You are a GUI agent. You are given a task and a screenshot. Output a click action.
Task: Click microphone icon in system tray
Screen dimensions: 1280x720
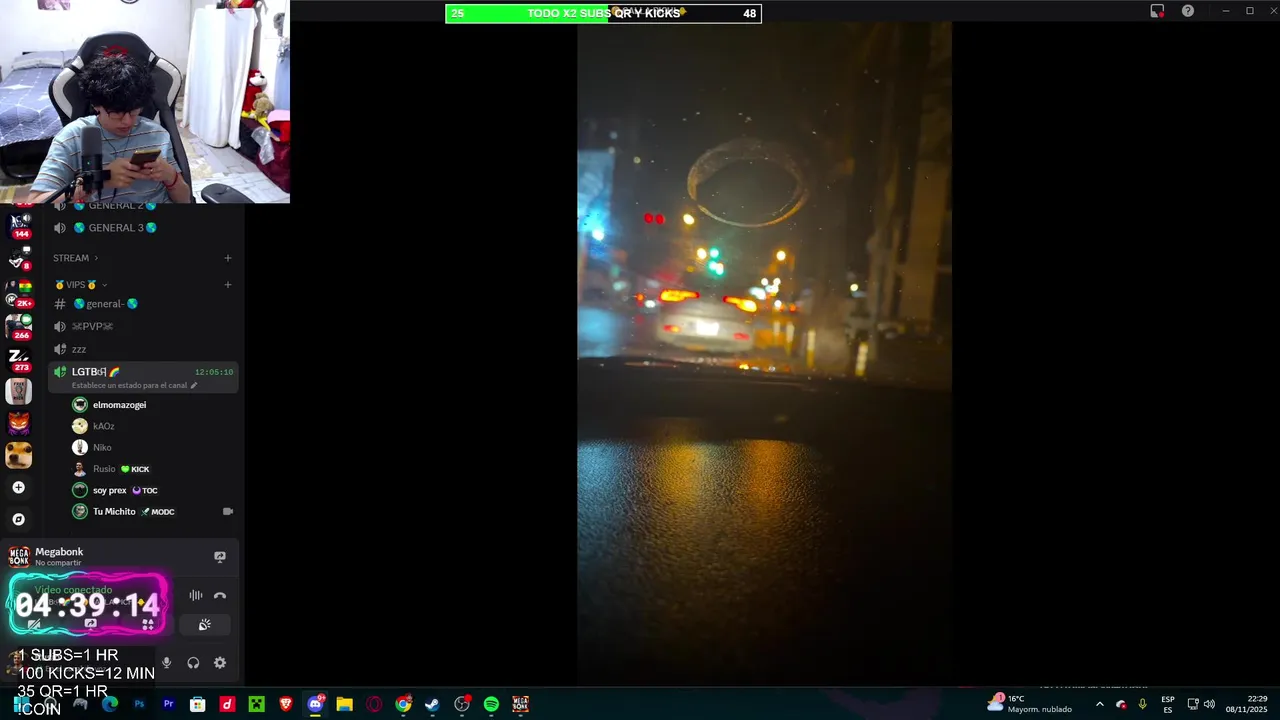pyautogui.click(x=1142, y=704)
